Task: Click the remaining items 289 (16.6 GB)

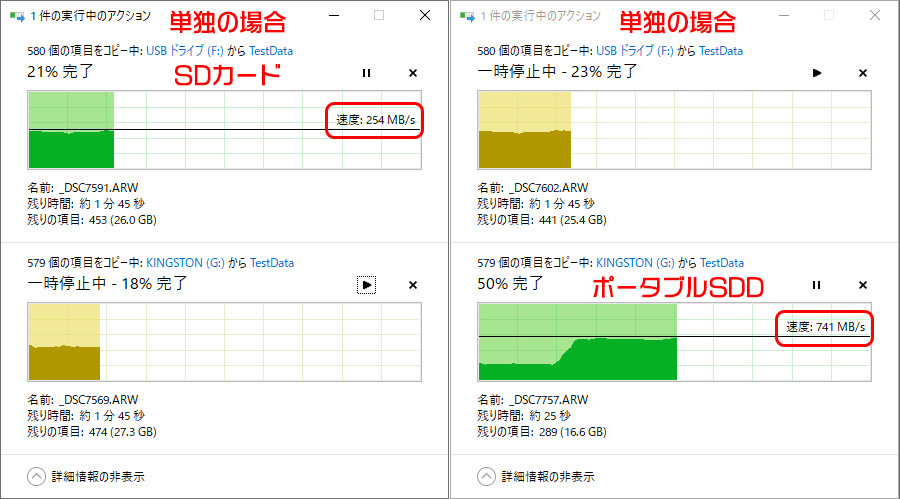Action: coord(573,432)
